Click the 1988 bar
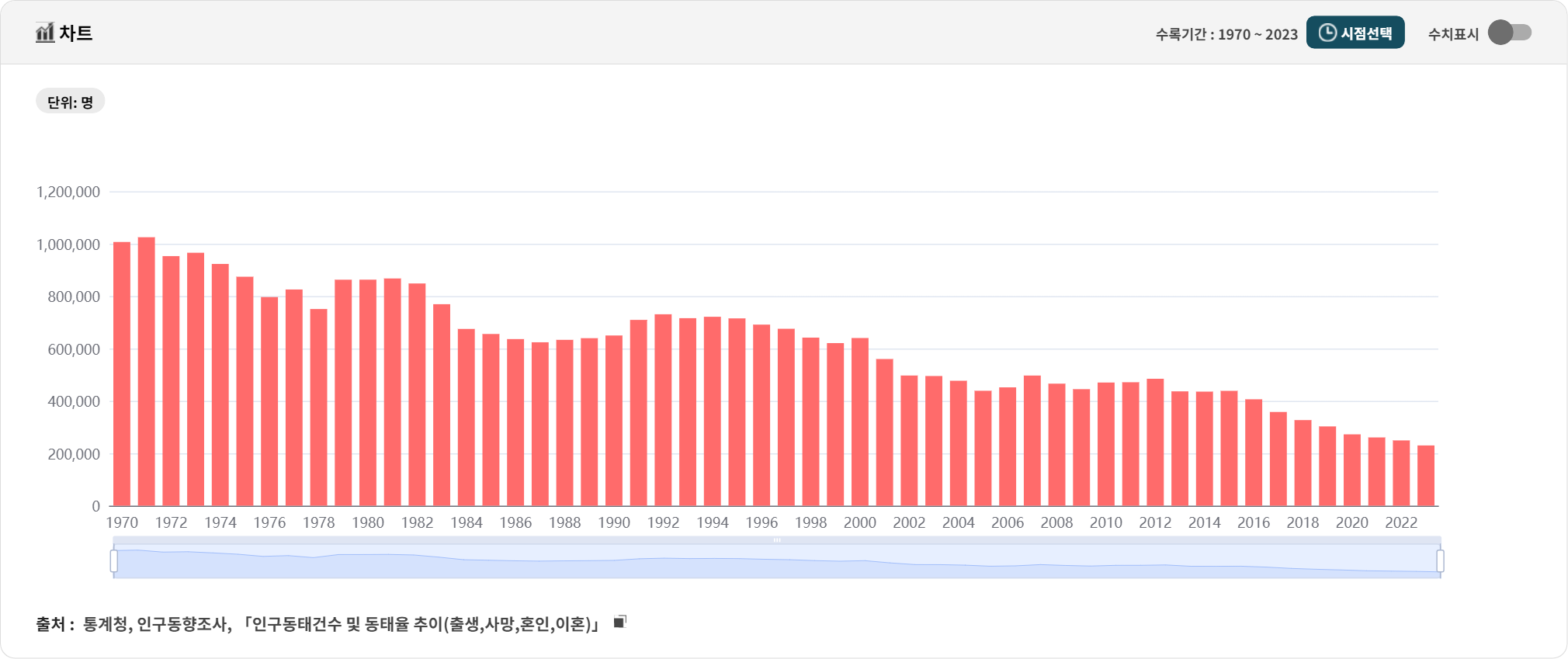Image resolution: width=1568 pixels, height=659 pixels. 565,423
